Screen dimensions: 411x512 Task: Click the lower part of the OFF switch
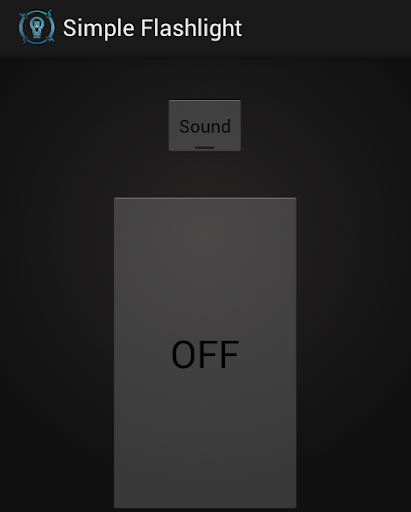pyautogui.click(x=205, y=440)
